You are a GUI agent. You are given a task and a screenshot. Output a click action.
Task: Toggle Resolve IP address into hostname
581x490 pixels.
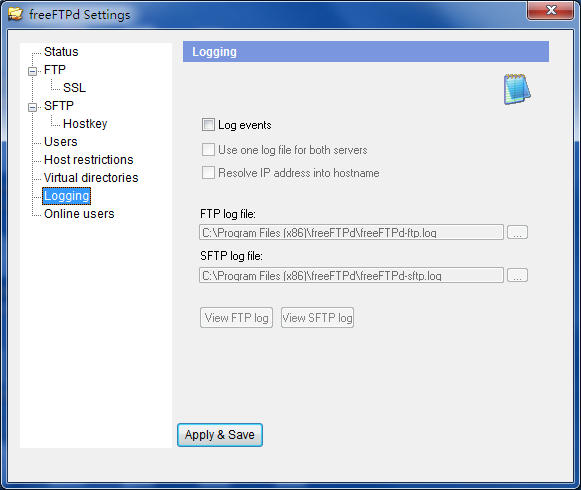pos(208,172)
